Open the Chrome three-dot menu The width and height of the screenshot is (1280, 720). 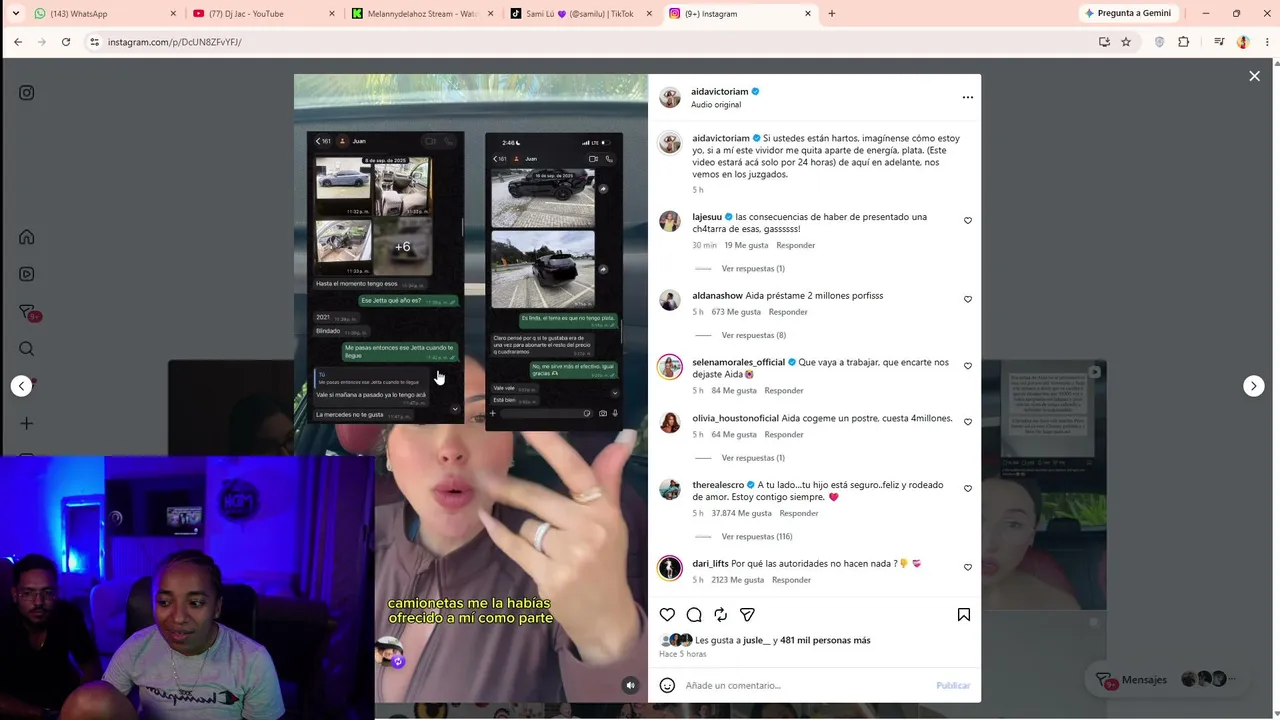point(1267,42)
